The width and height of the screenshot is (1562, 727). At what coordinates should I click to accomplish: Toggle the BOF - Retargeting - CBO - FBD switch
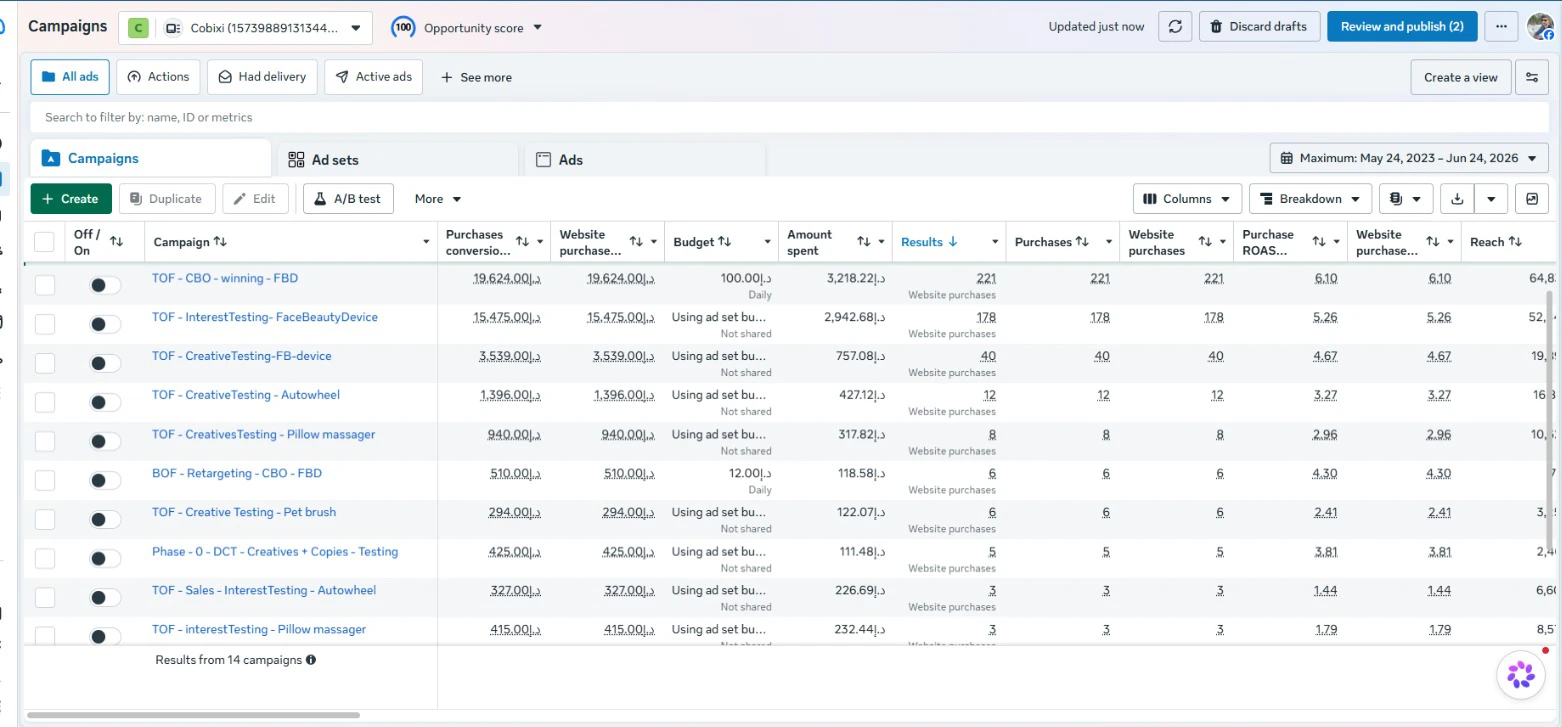105,480
